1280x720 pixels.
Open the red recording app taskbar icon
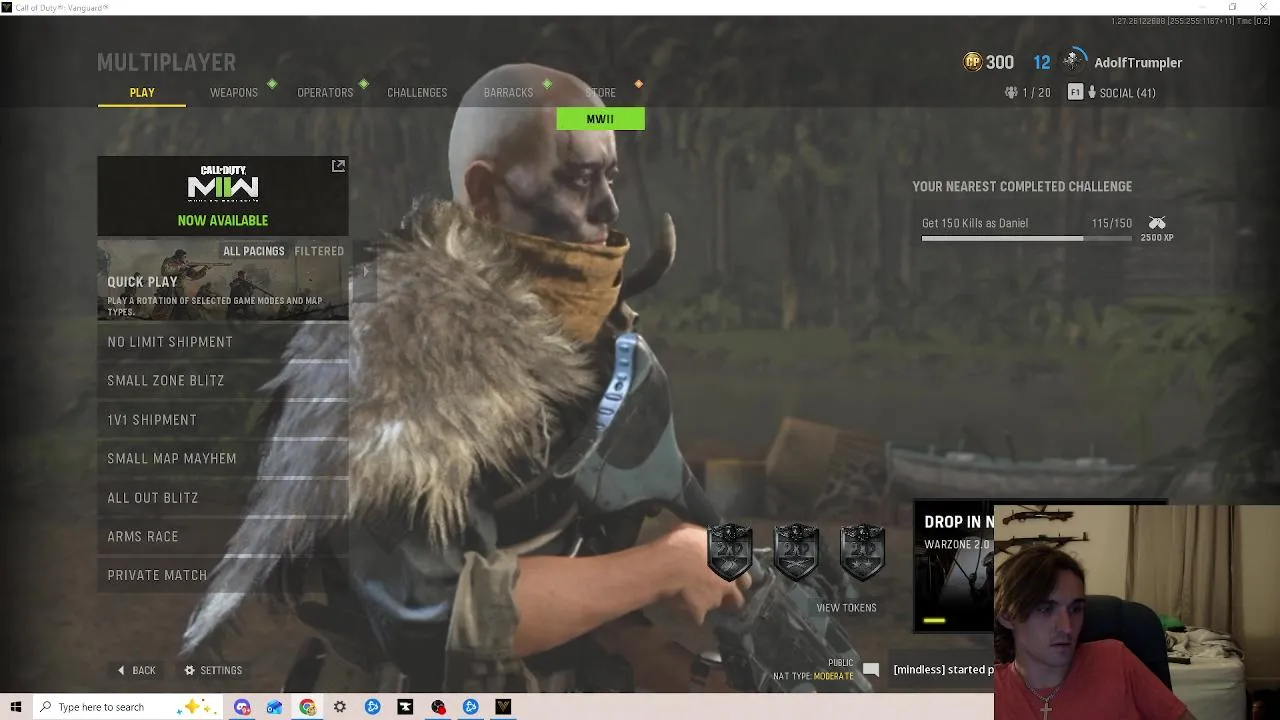coord(438,707)
